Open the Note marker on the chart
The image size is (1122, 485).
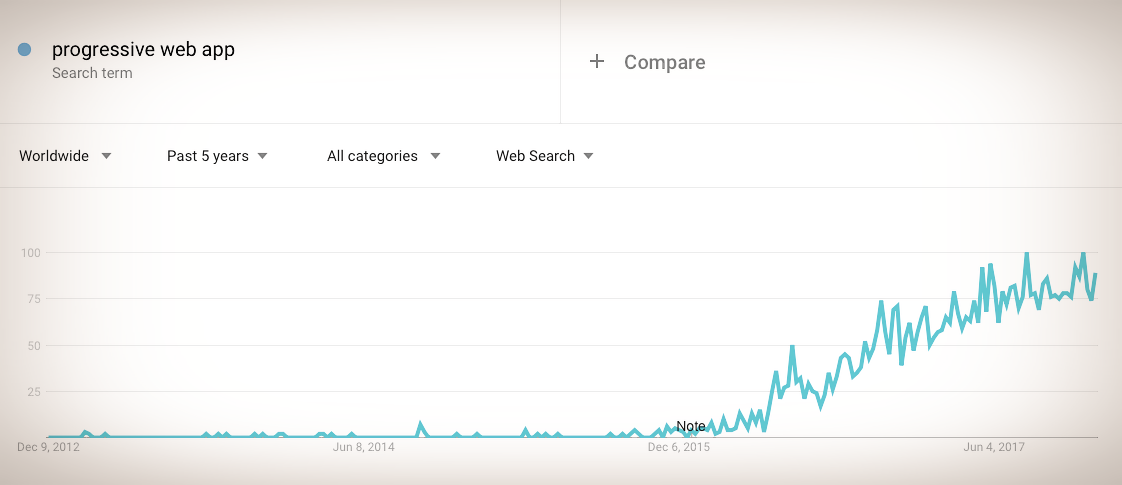(x=691, y=426)
